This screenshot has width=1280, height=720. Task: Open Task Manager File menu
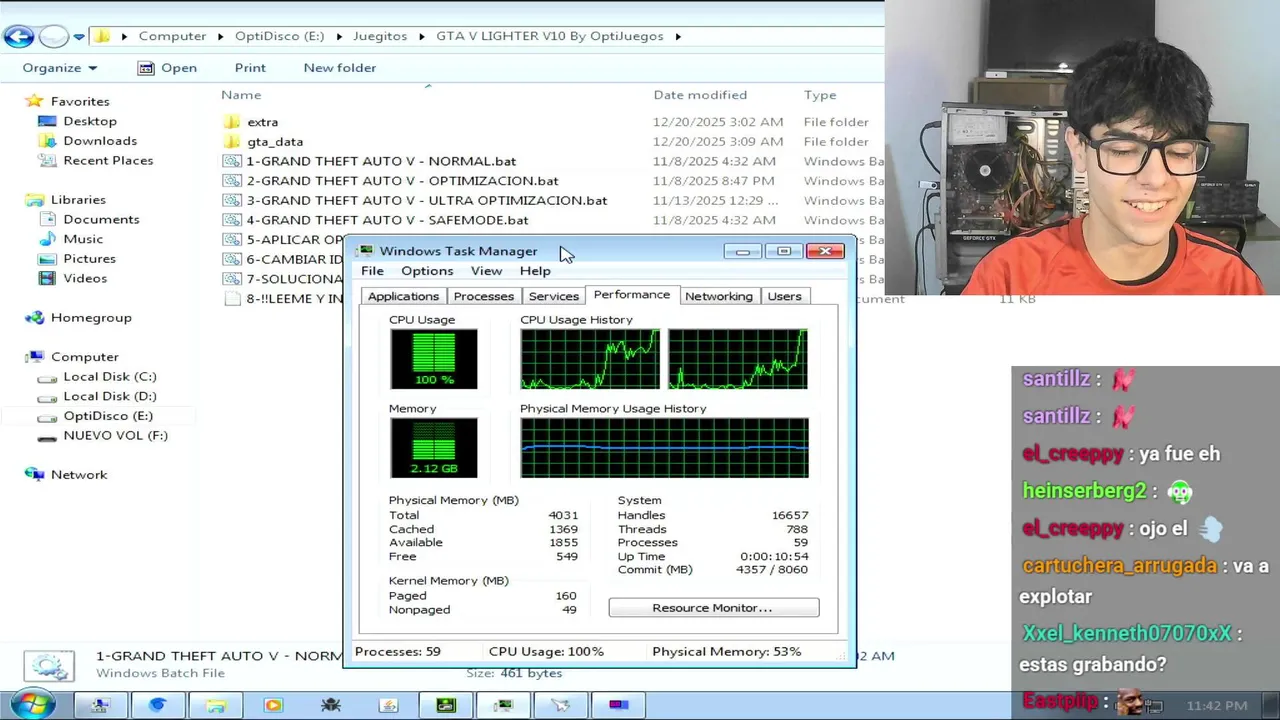(x=372, y=271)
